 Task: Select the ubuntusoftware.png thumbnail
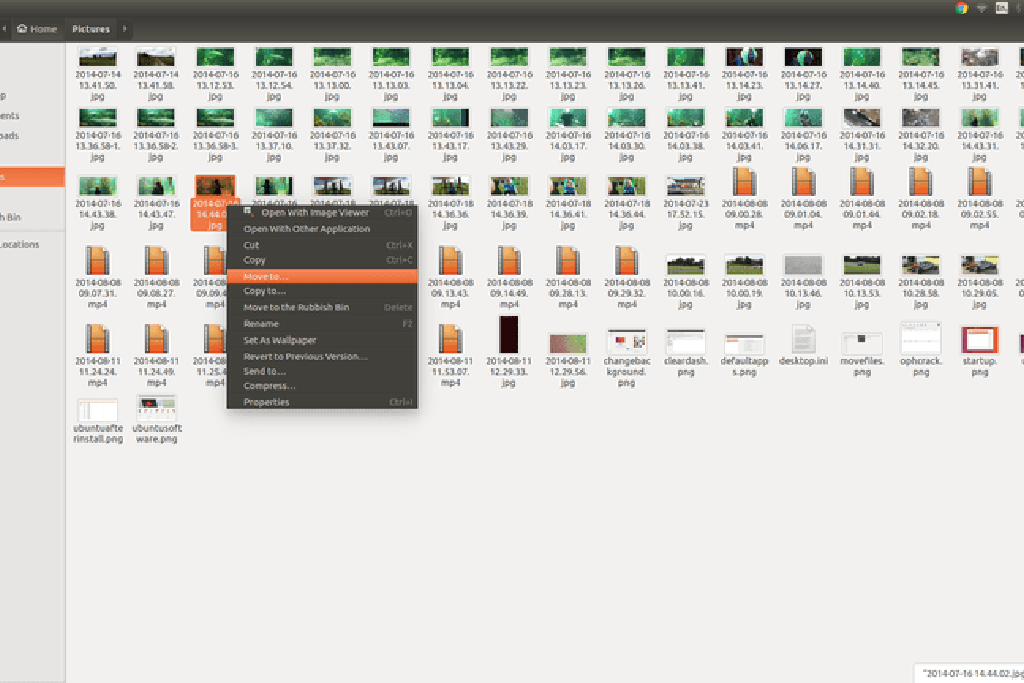(x=156, y=409)
